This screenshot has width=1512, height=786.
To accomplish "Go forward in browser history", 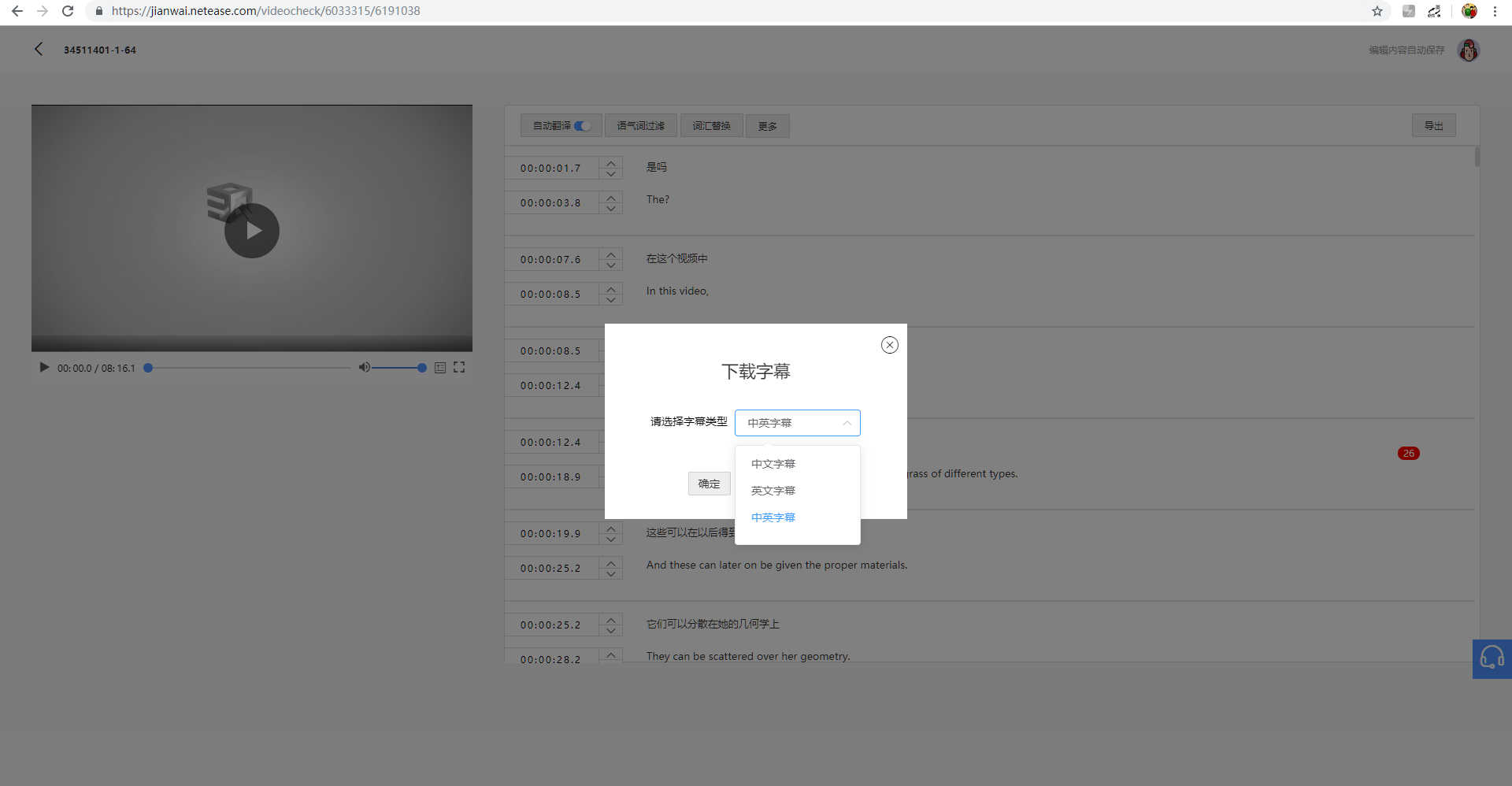I will click(x=43, y=11).
